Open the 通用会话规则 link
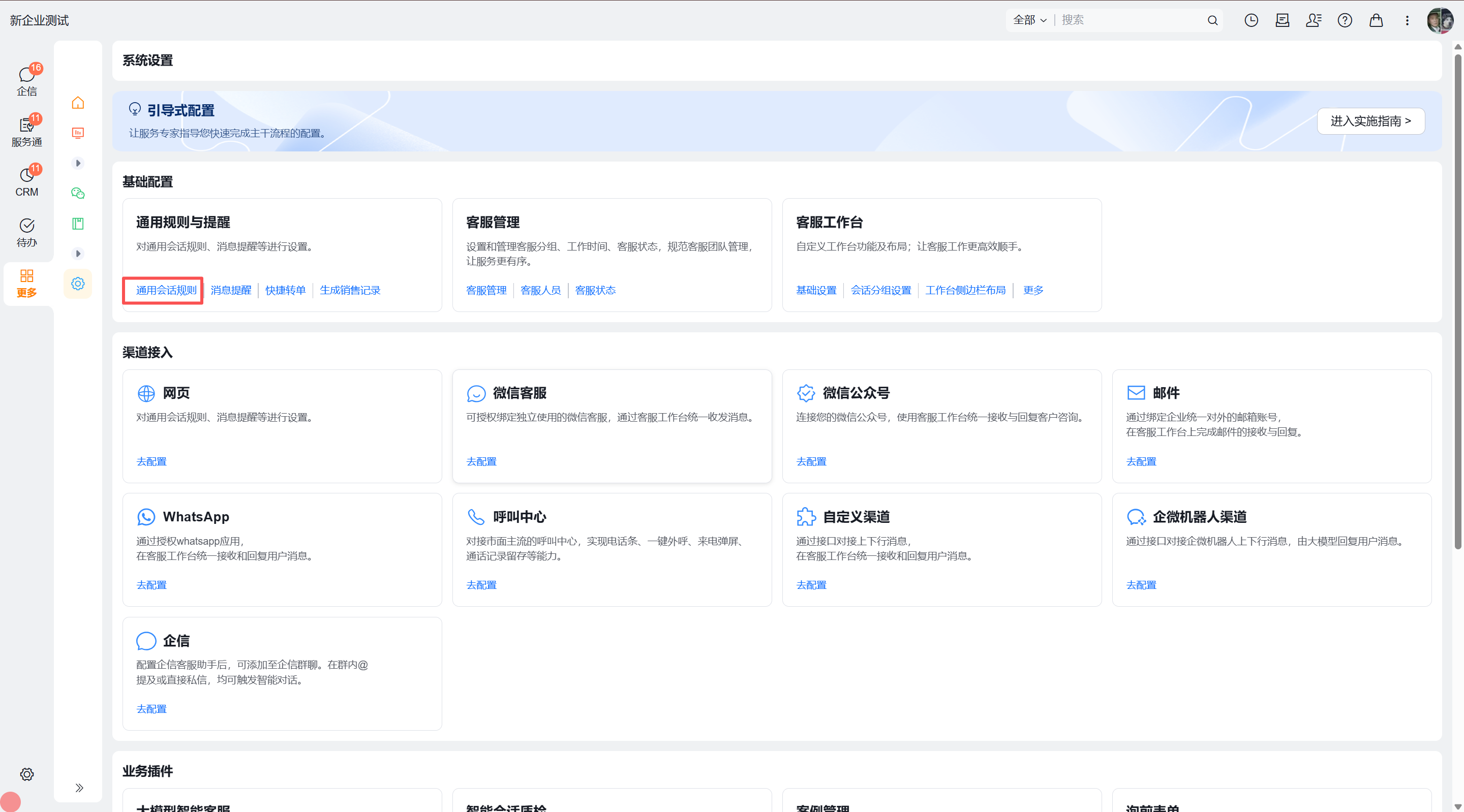The width and height of the screenshot is (1464, 812). pos(166,290)
